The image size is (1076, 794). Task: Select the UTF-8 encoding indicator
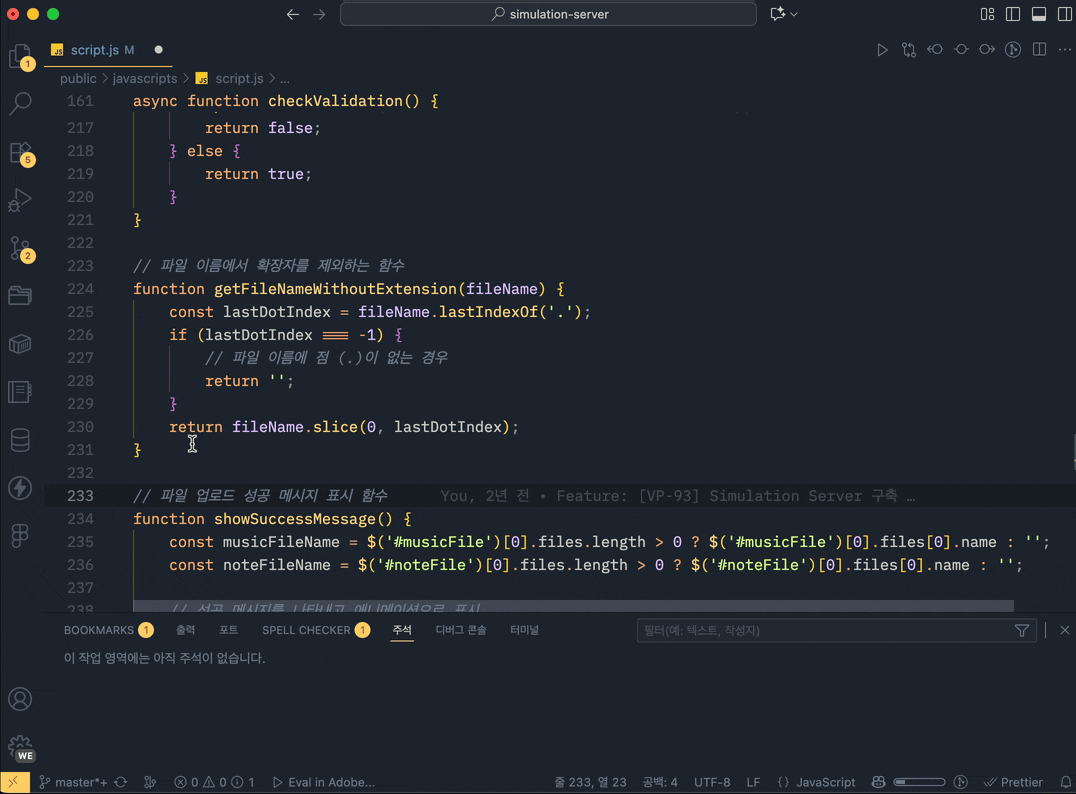[712, 782]
